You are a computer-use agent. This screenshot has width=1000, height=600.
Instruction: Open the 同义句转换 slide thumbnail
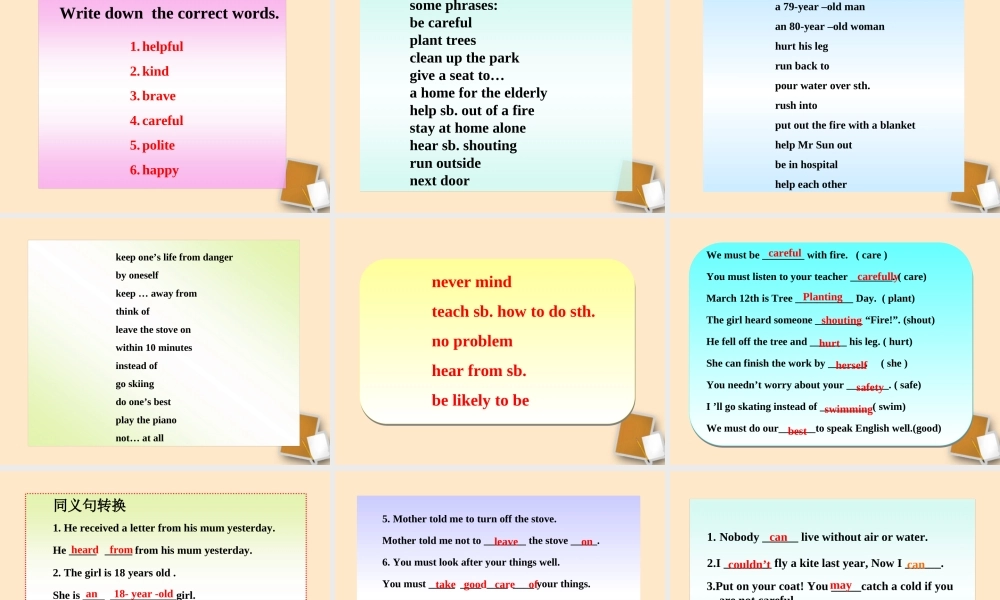165,536
